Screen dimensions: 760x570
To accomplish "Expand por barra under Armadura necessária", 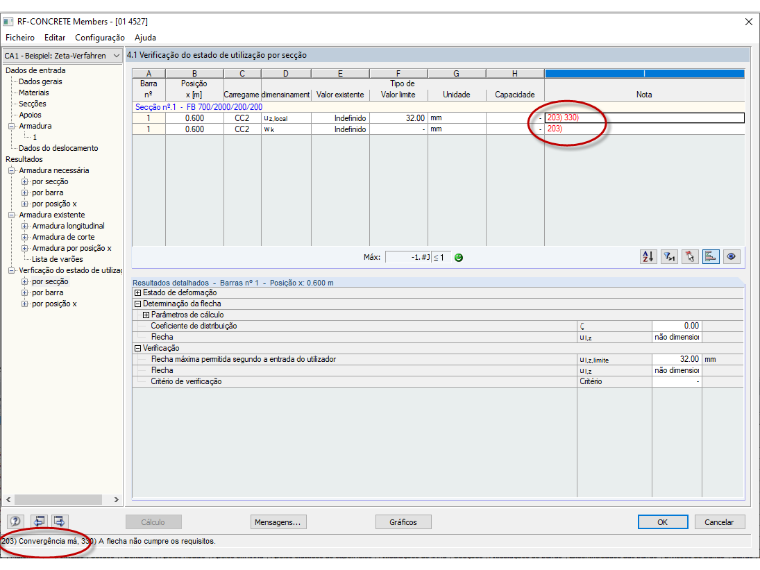I will 25,193.
